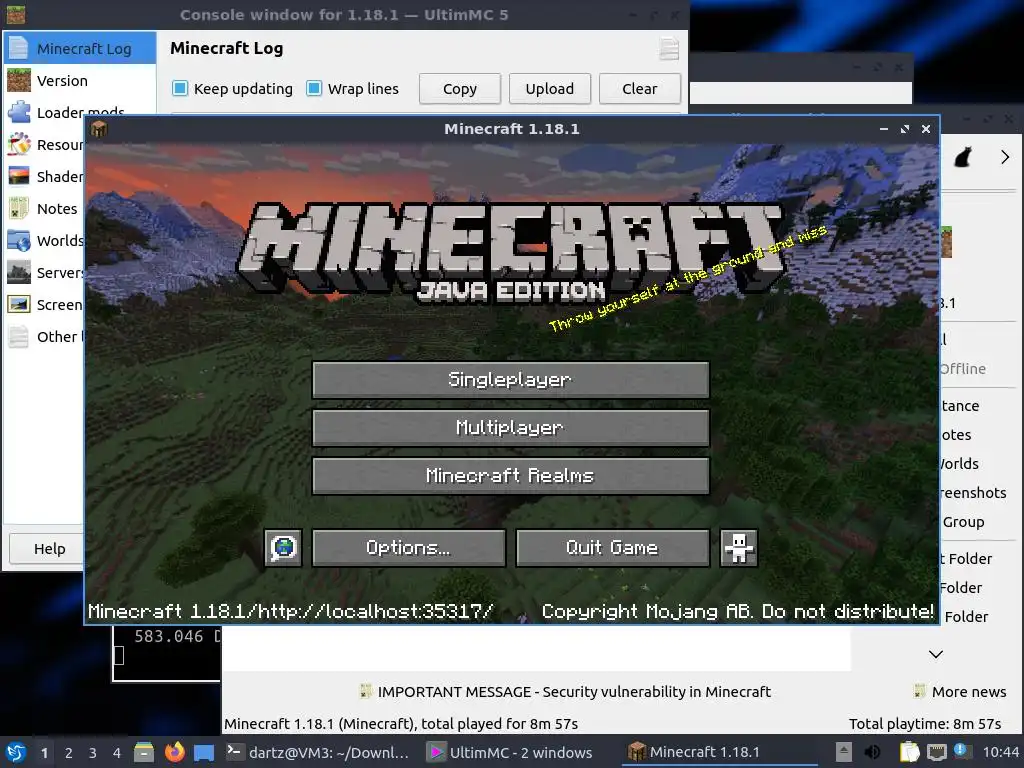Screen dimensions: 1024x768
Task: Open the Options... menu
Action: [409, 547]
